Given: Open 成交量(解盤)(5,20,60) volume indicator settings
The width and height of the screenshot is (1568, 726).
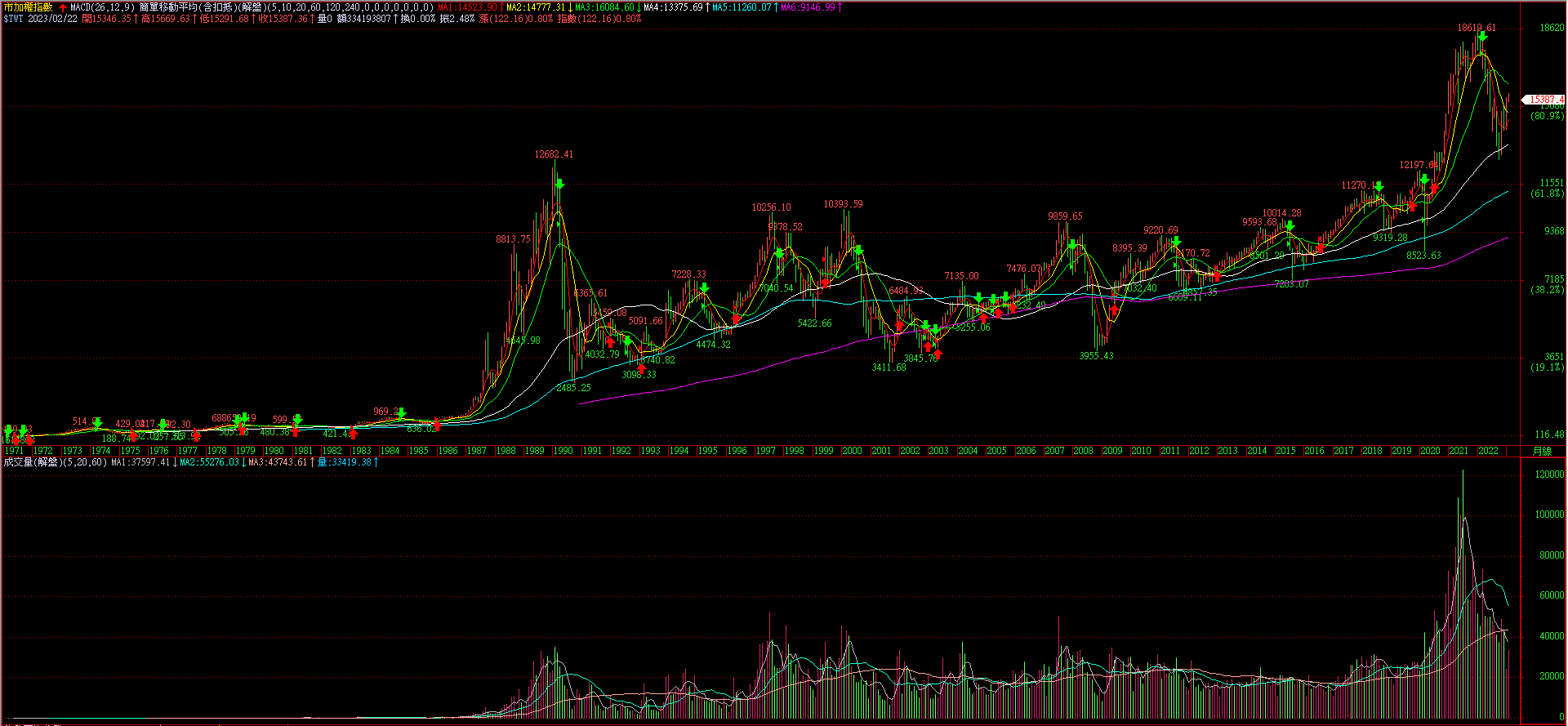Looking at the screenshot, I should [55, 462].
